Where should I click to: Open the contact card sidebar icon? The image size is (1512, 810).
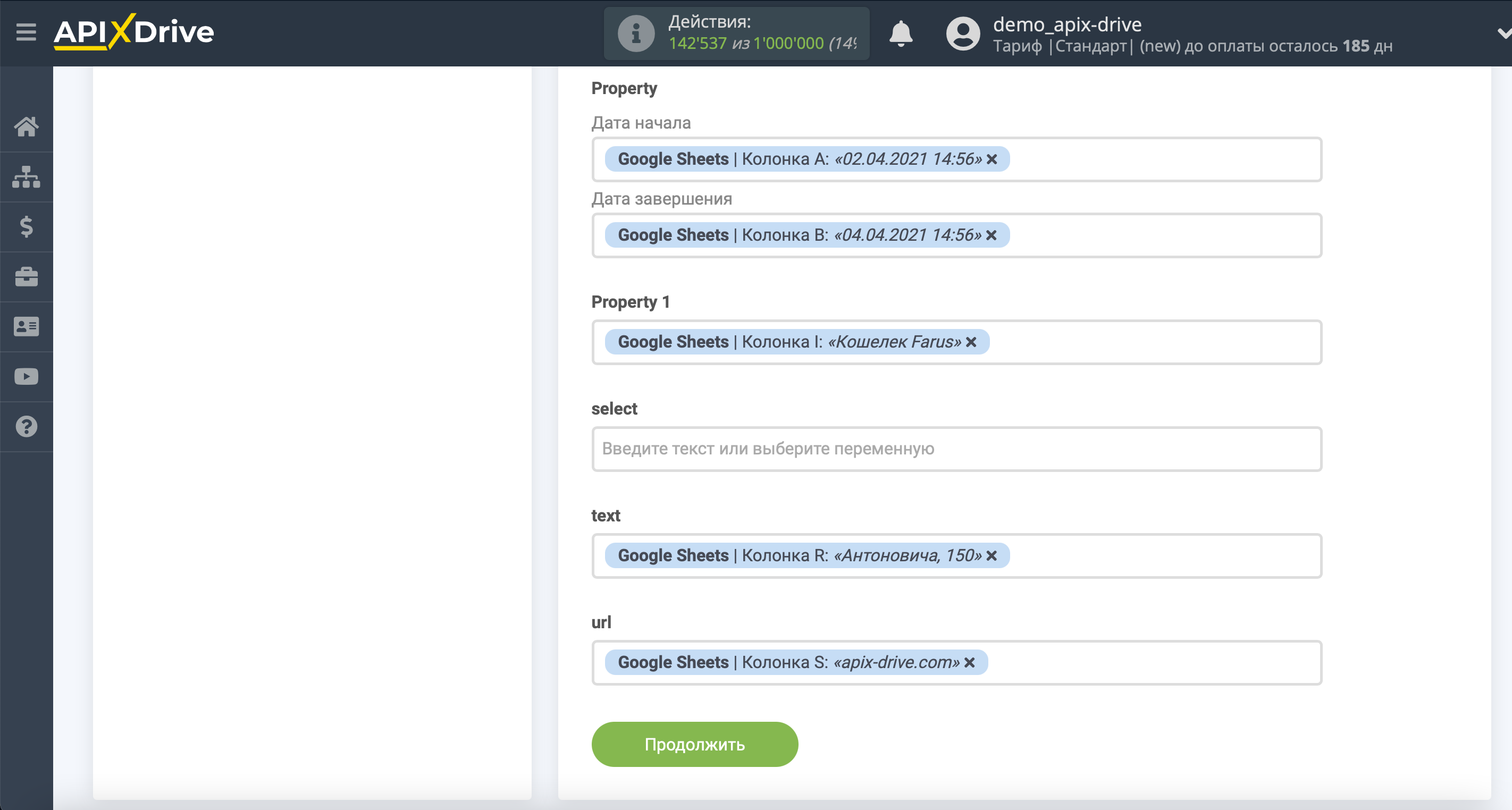27,326
